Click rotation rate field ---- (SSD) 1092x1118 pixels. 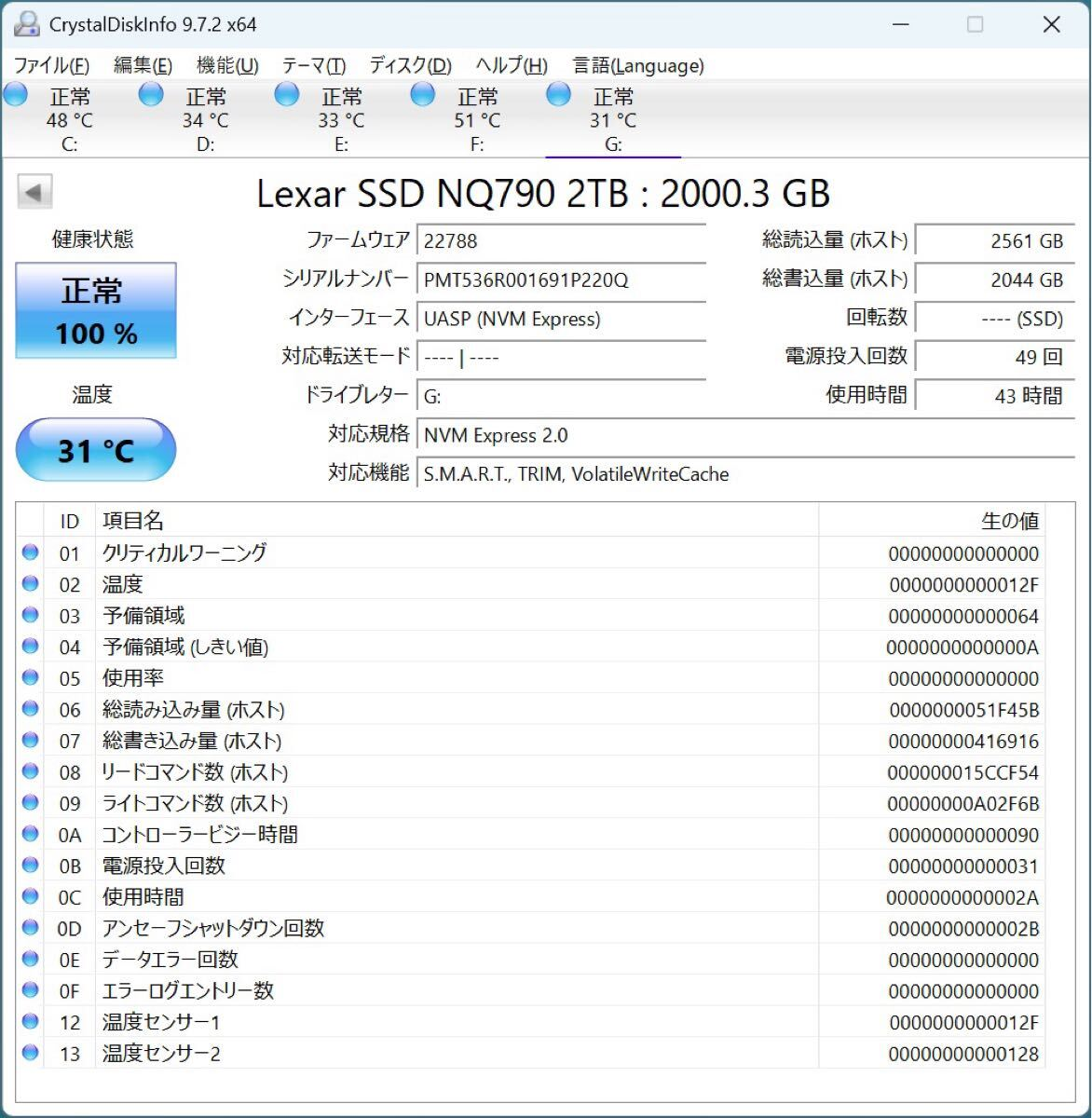point(996,319)
